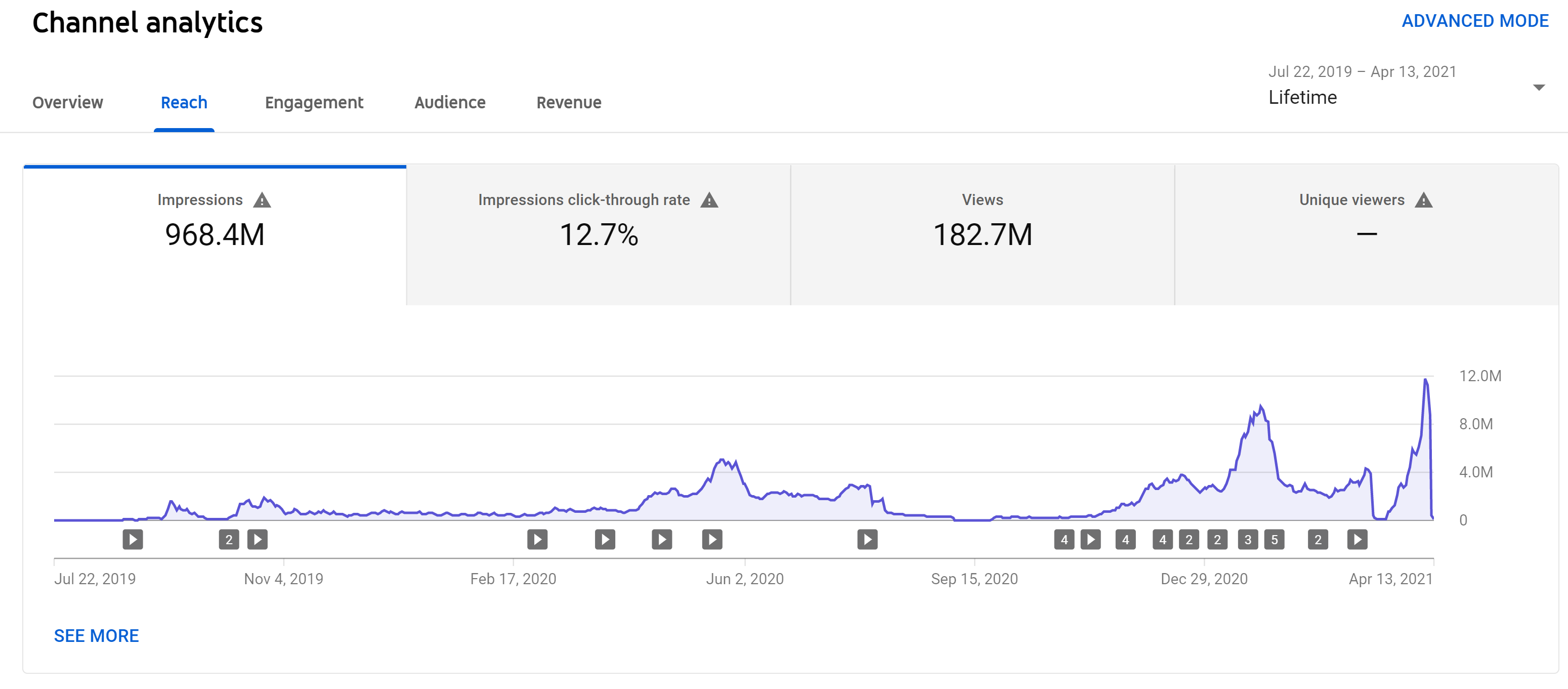Open the Engagement tab
The image size is (1568, 689).
click(x=314, y=102)
